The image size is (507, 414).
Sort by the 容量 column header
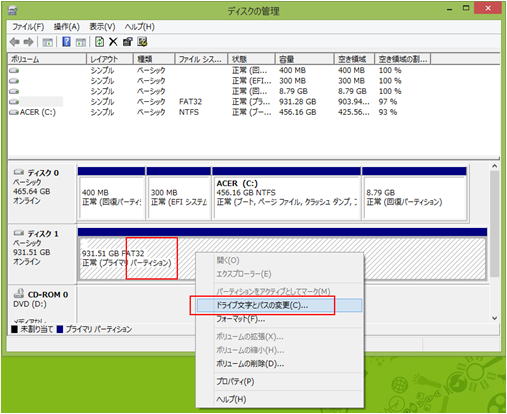[x=305, y=59]
